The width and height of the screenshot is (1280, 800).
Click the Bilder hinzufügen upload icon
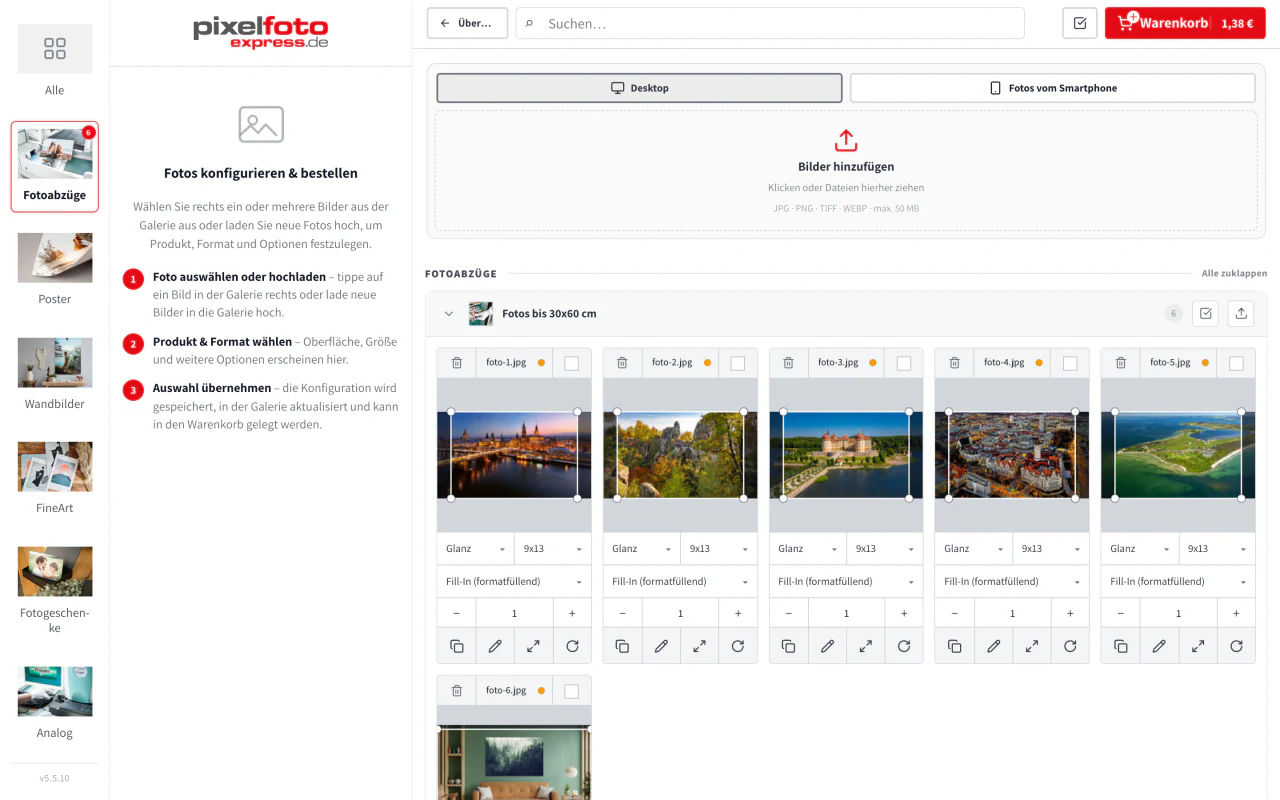click(x=846, y=140)
